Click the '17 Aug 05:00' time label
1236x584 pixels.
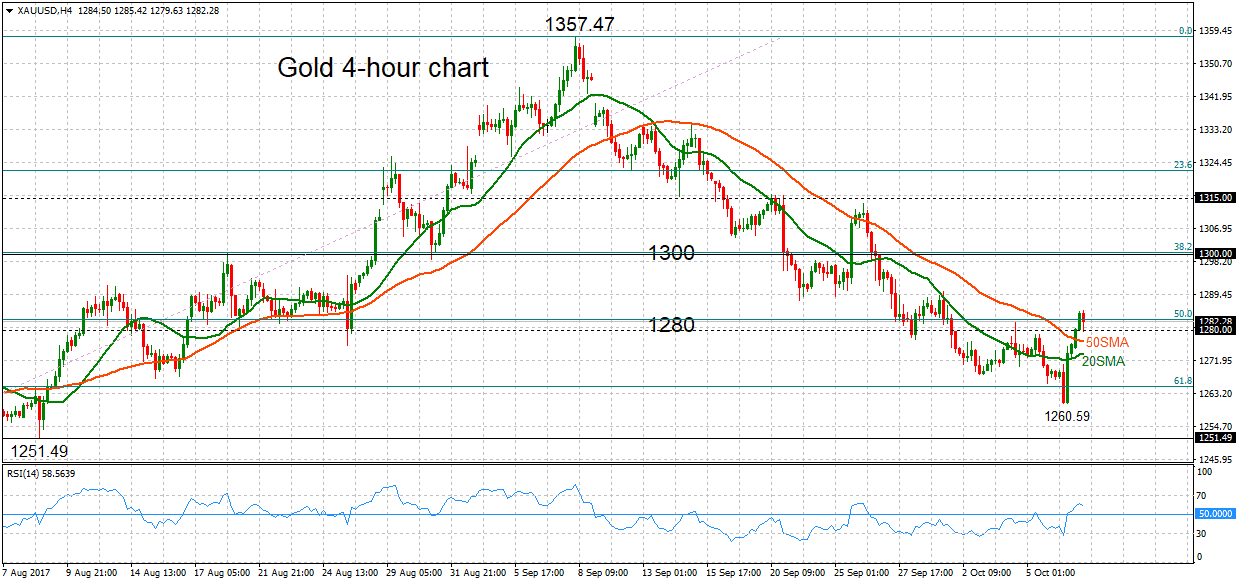pos(223,574)
